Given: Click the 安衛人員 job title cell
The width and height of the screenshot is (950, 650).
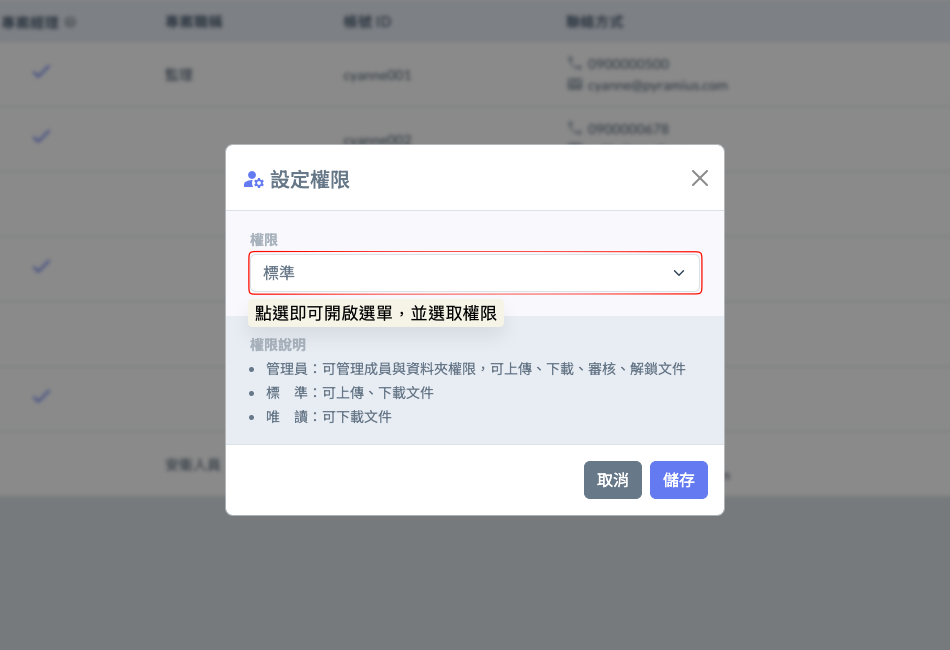Looking at the screenshot, I should (192, 465).
